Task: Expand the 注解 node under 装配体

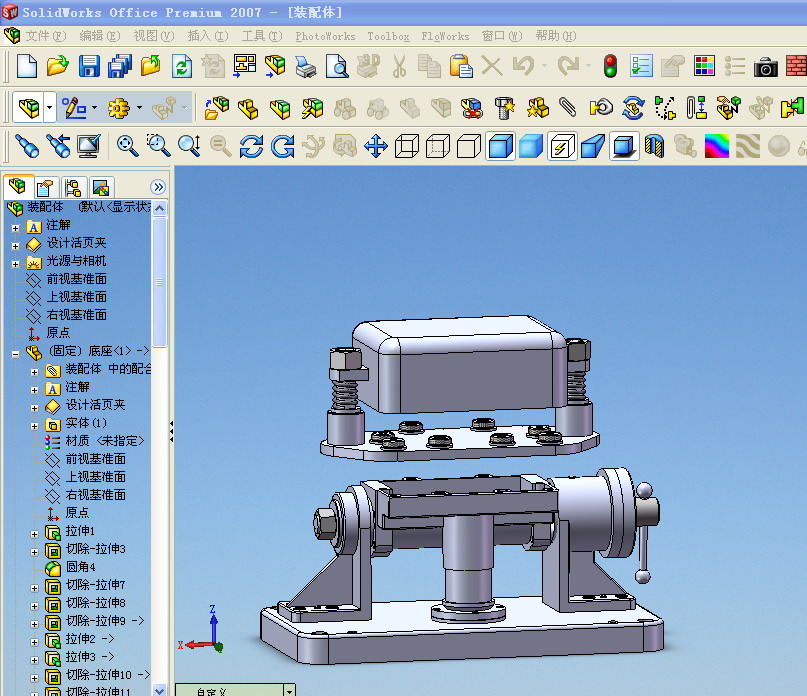Action: coord(15,228)
